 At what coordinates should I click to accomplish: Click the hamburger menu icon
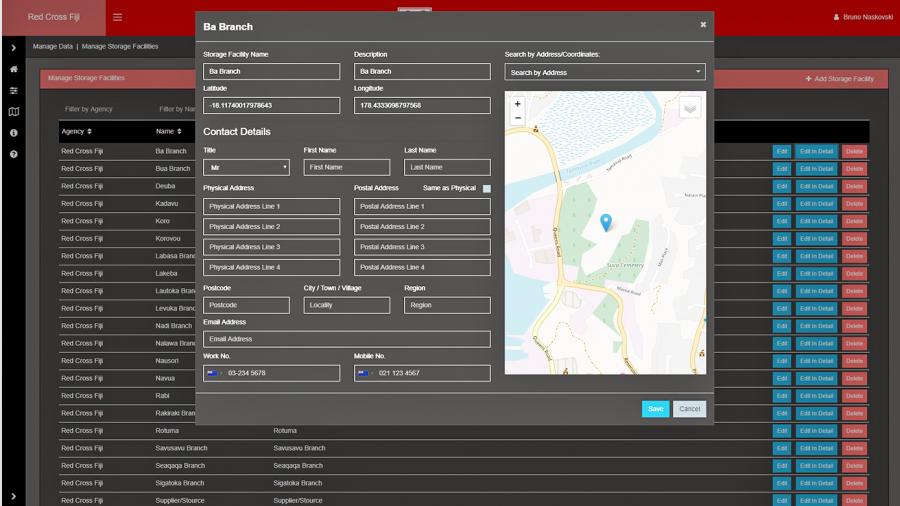[x=117, y=17]
